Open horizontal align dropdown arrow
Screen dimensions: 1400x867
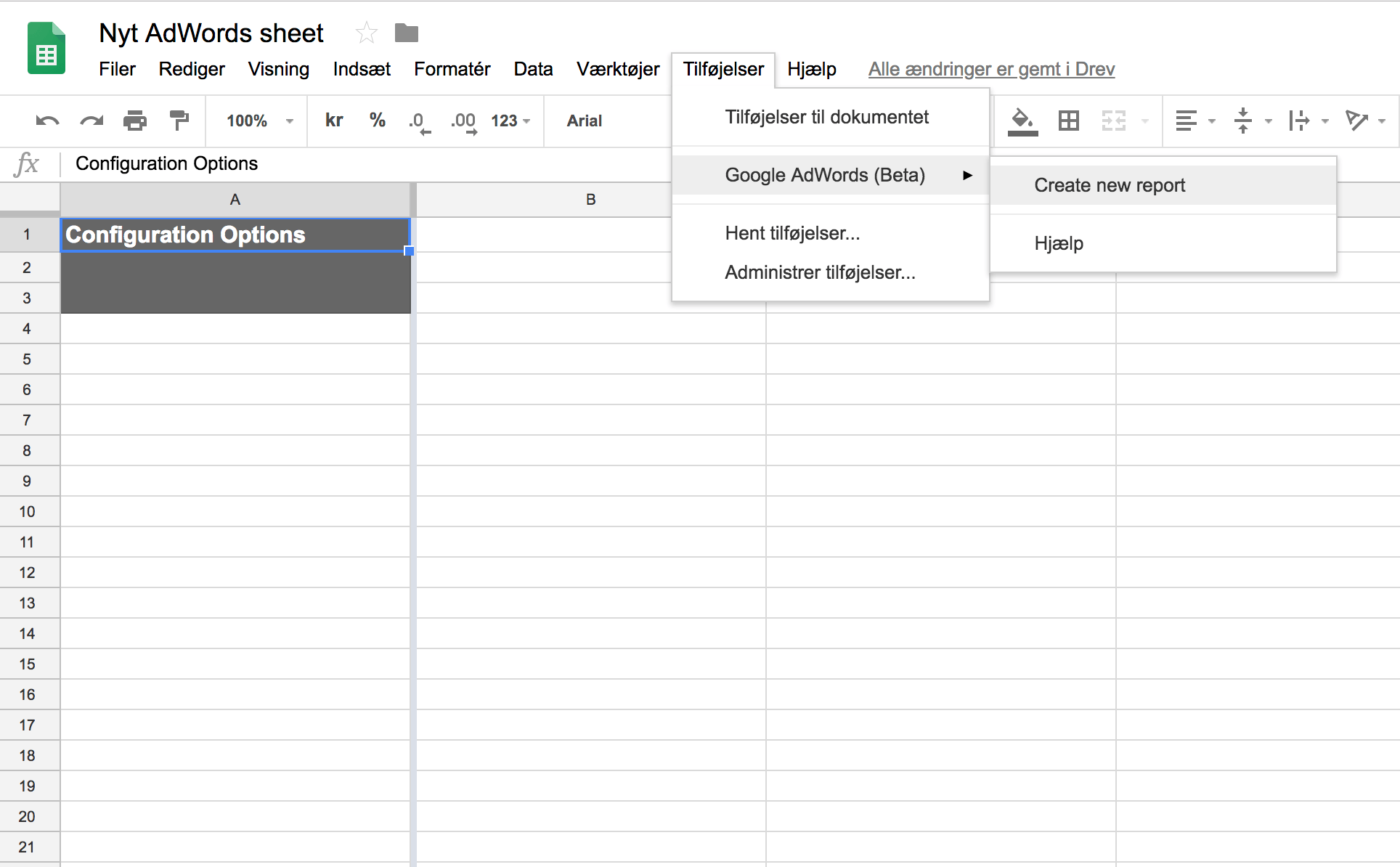tap(1212, 121)
